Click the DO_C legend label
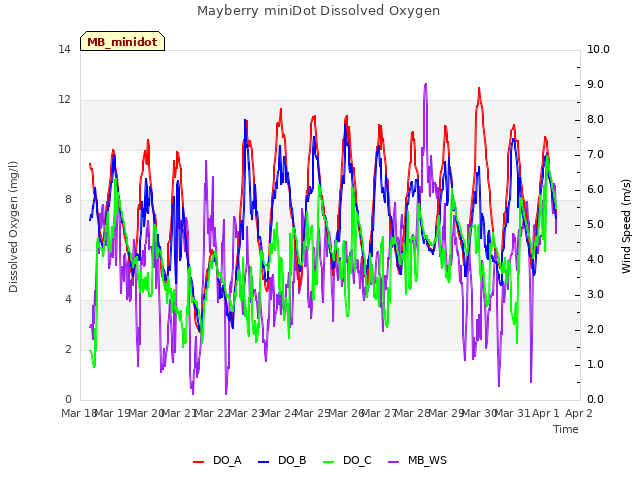Viewport: 640px width, 480px height. click(357, 461)
